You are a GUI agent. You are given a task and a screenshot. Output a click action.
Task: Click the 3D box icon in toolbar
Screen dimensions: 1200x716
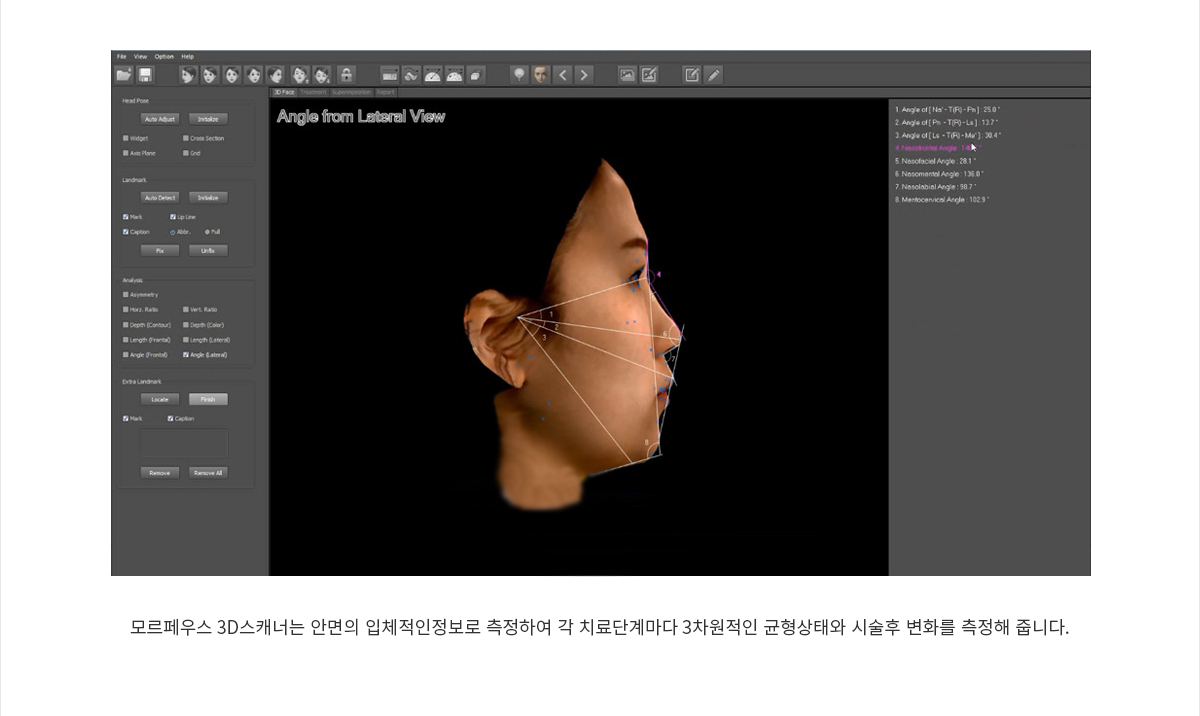click(476, 74)
